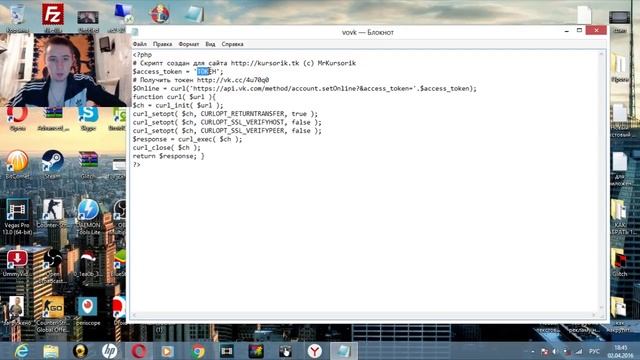Screen dimensions: 640x360
Task: Select the Open Broadcaster desktop shortcut
Action: coord(53,265)
